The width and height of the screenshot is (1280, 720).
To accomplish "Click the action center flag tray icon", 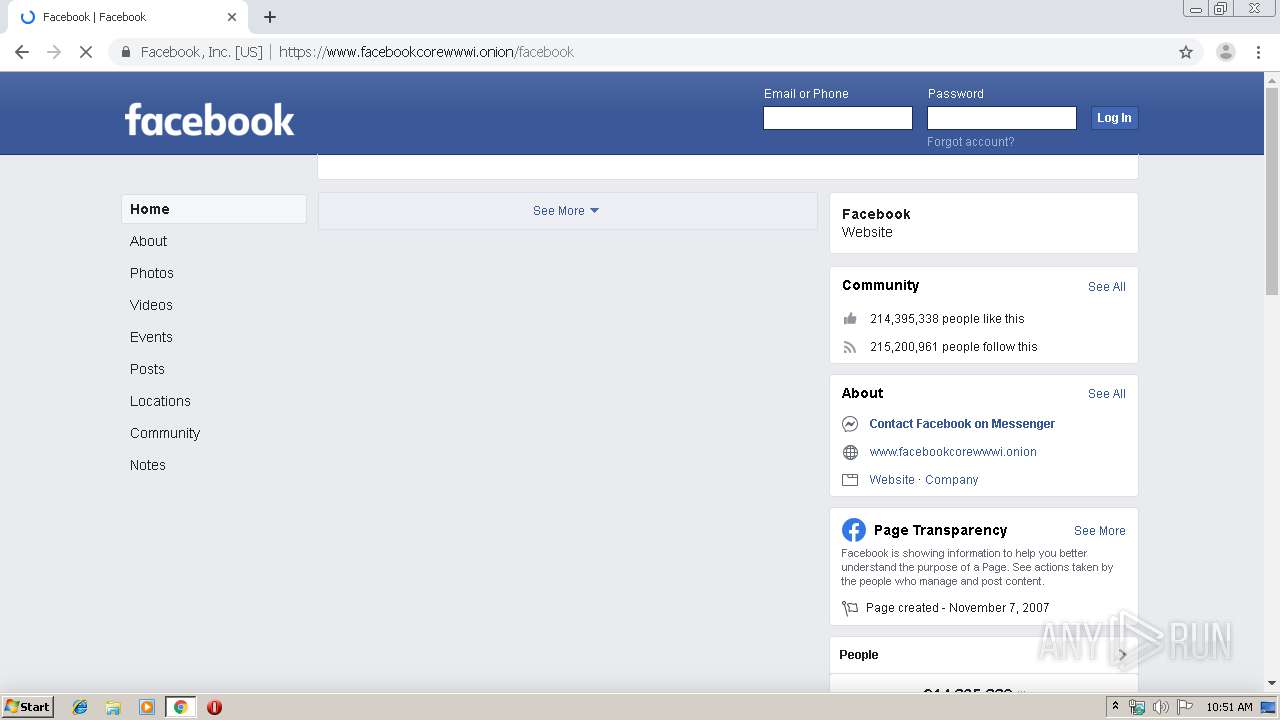I will 1184,707.
